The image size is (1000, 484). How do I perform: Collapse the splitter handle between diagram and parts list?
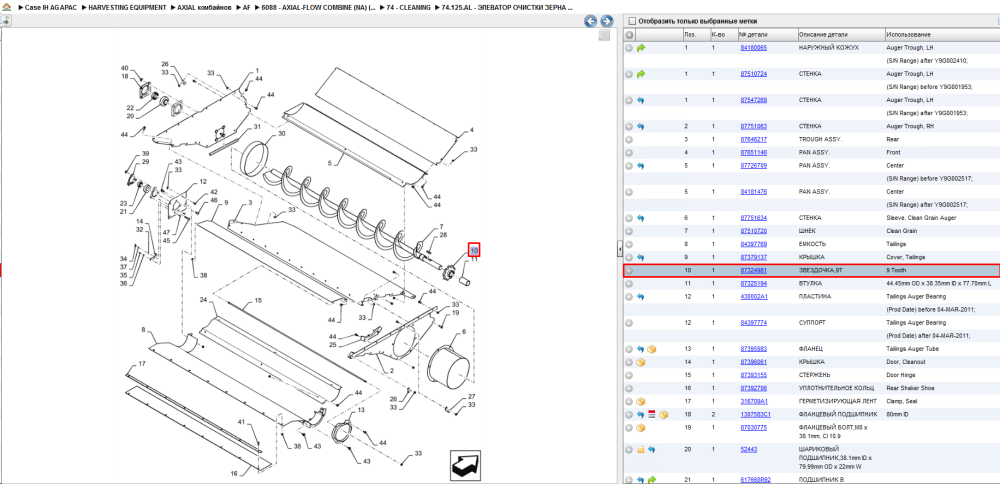[619, 249]
